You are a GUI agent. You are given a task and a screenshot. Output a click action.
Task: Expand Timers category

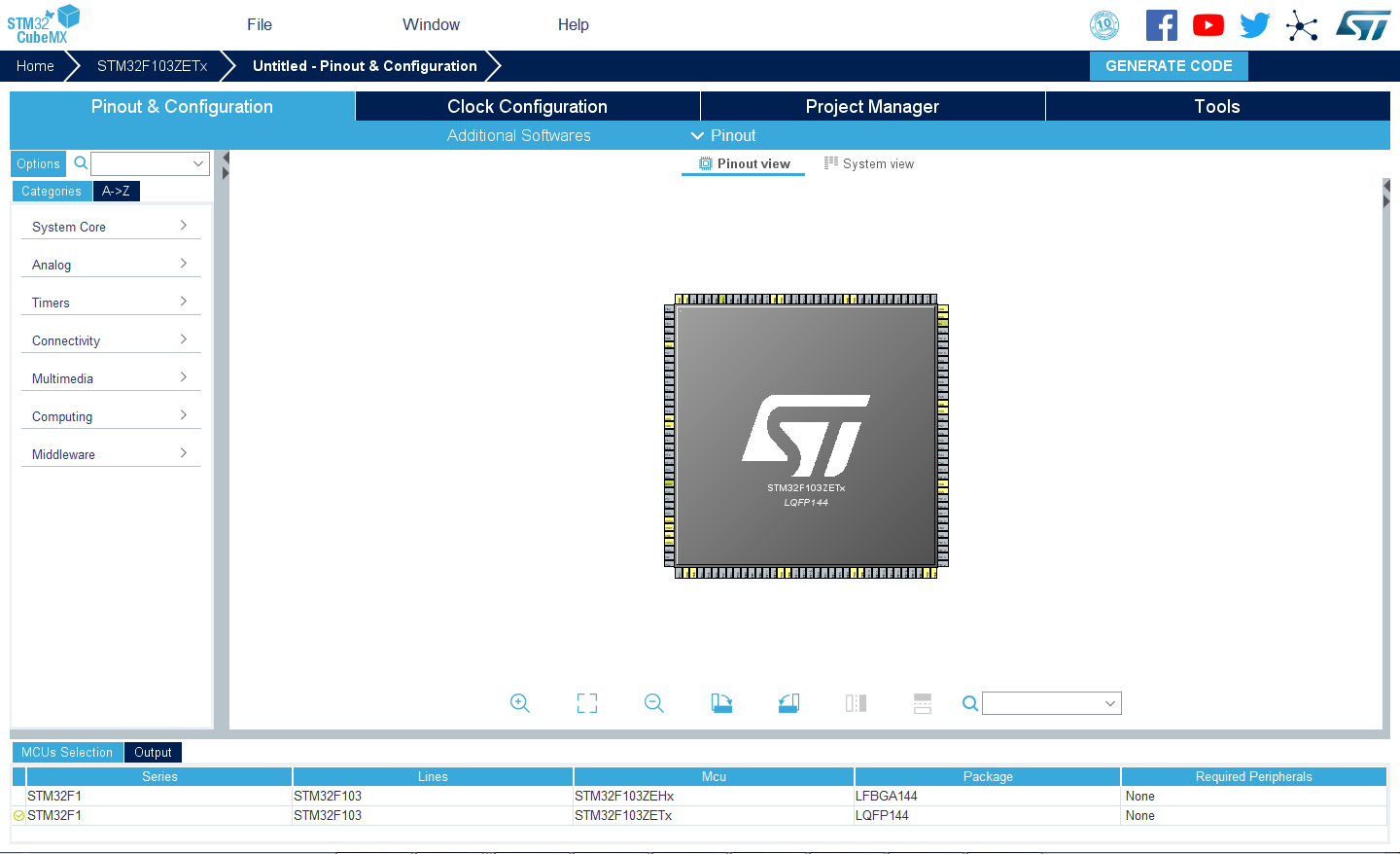pyautogui.click(x=111, y=302)
